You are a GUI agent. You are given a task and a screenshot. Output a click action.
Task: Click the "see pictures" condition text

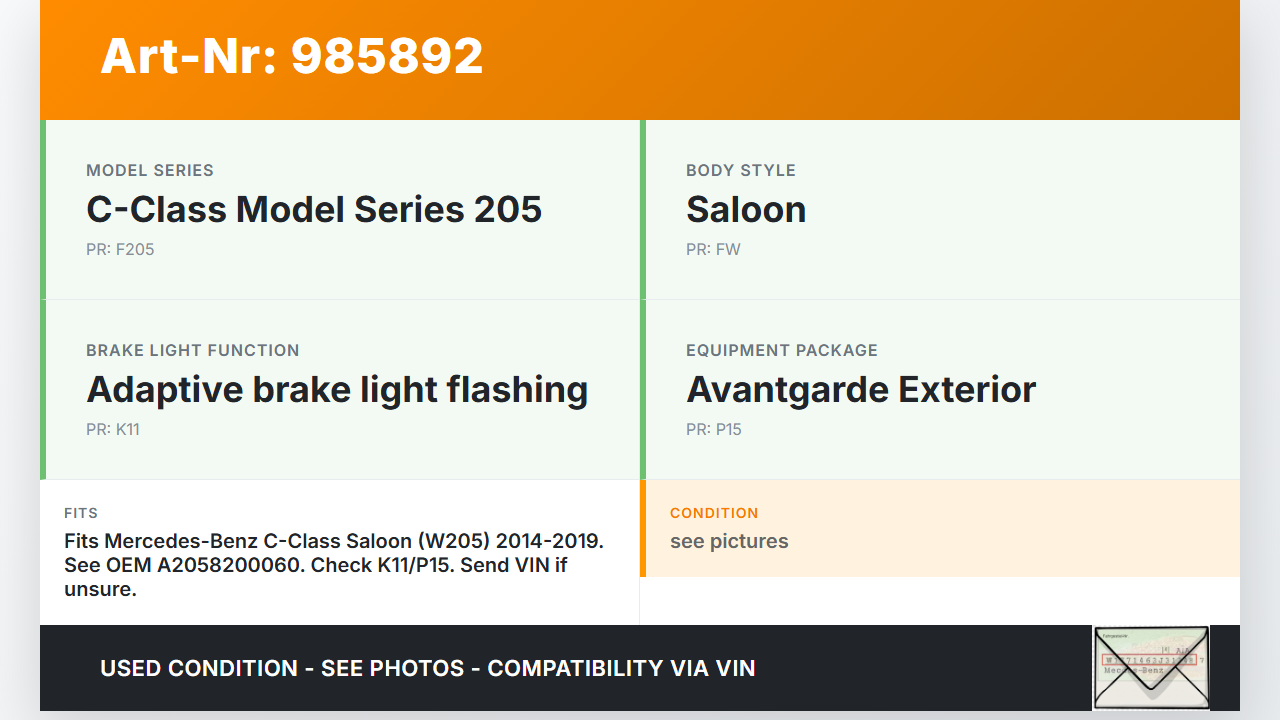(x=729, y=542)
